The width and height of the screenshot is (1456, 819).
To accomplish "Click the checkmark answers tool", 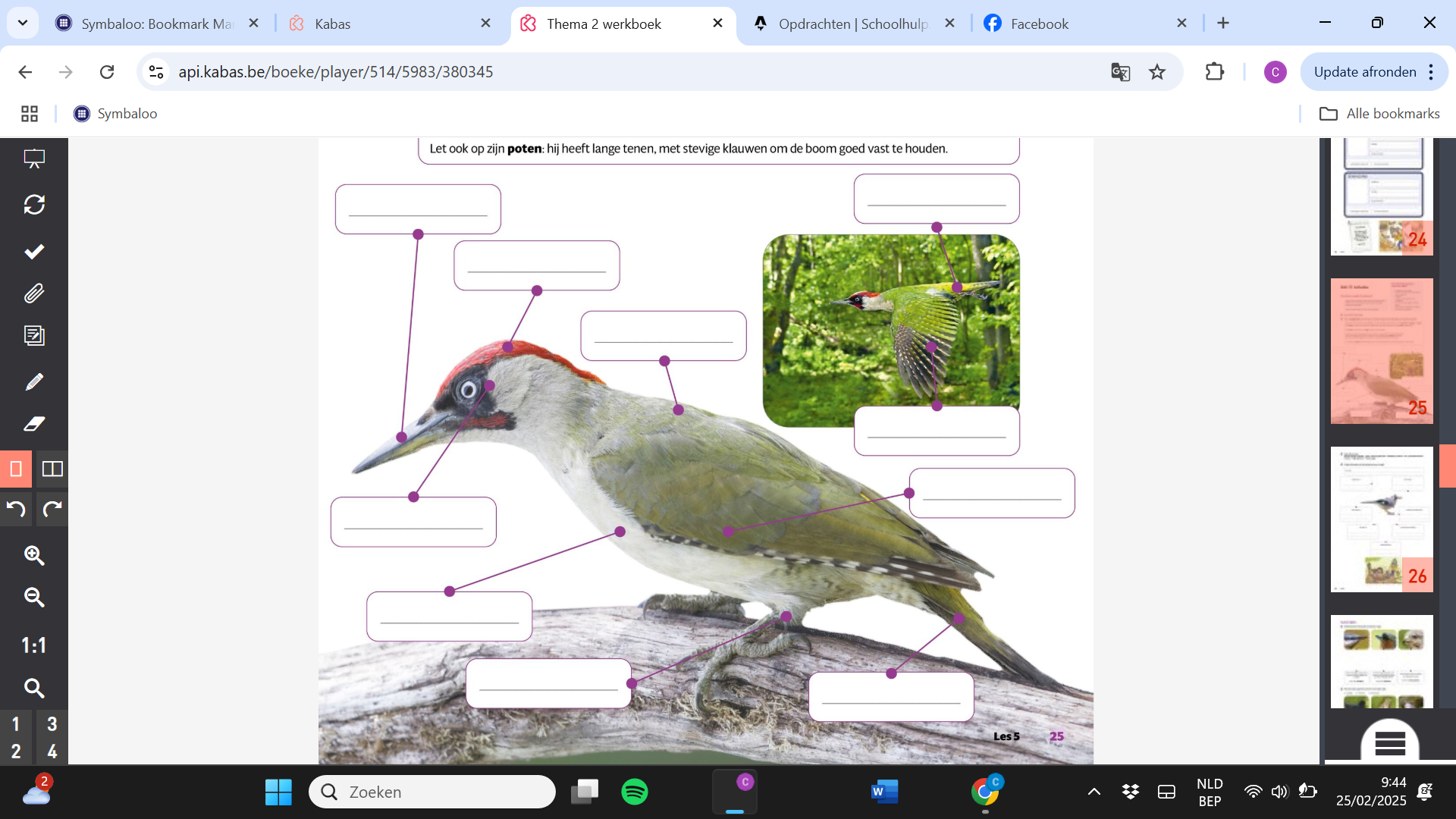I will (x=34, y=252).
